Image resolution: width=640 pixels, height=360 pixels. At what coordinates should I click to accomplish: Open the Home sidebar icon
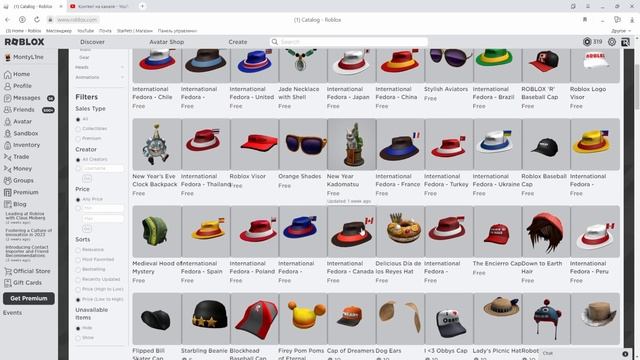pyautogui.click(x=7, y=74)
